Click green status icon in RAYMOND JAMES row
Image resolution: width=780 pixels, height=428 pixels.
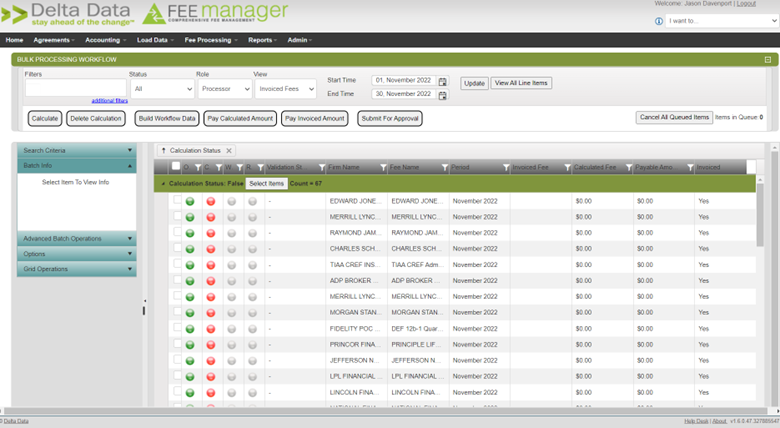pyautogui.click(x=190, y=233)
